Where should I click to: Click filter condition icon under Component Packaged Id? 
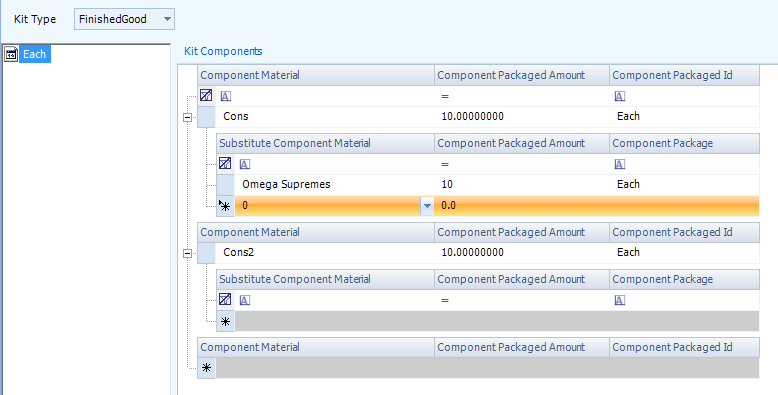620,96
